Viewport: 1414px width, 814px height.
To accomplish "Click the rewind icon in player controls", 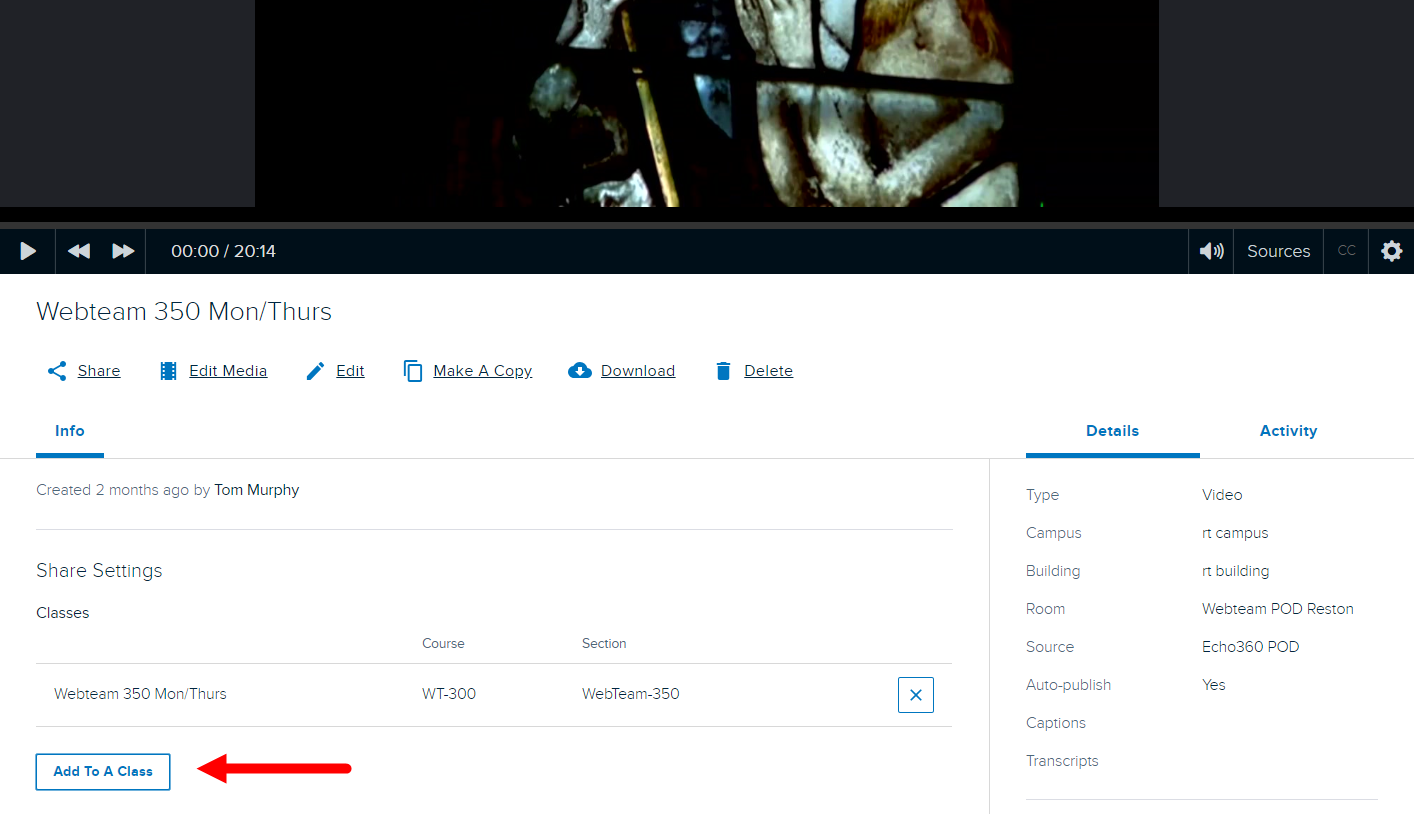I will 79,251.
